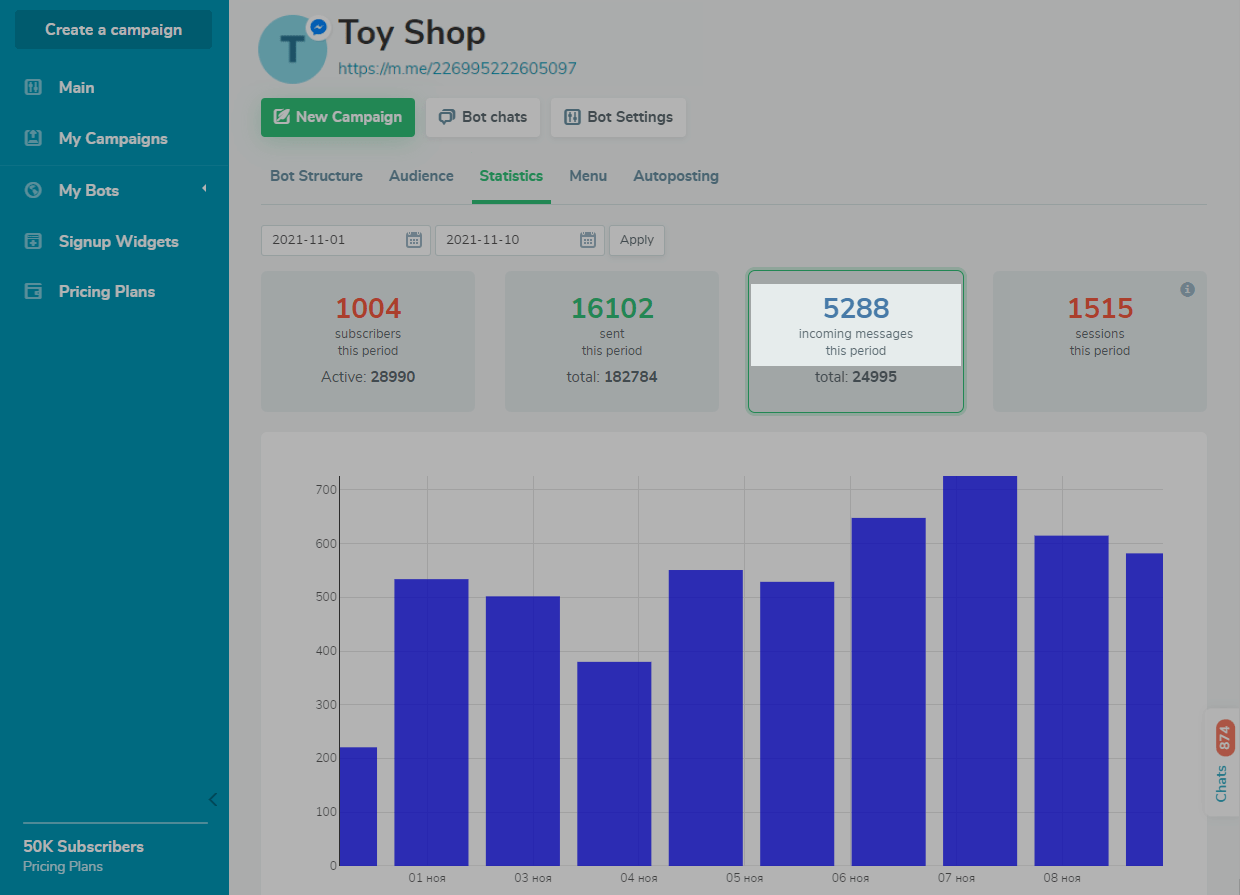This screenshot has height=895, width=1240.
Task: Expand the My Bots submenu arrow
Action: coord(204,188)
